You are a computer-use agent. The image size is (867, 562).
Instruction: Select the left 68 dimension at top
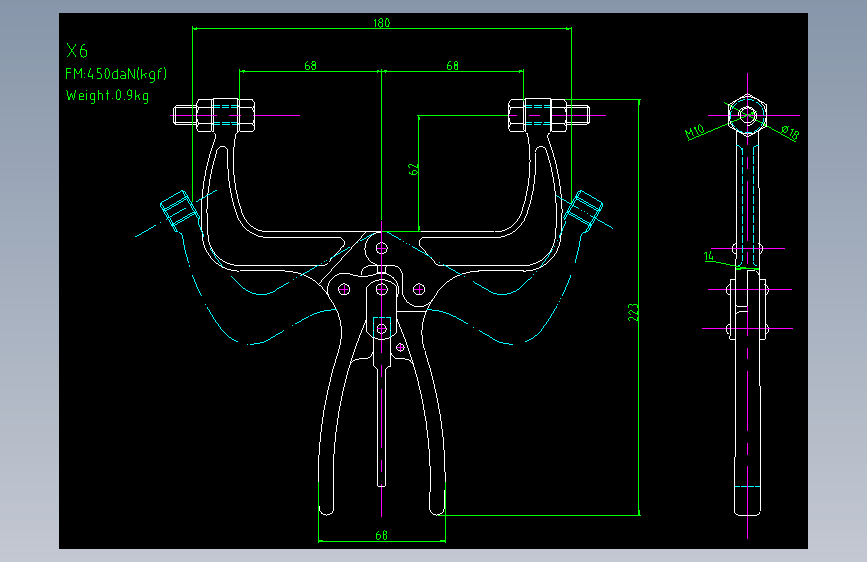[311, 66]
